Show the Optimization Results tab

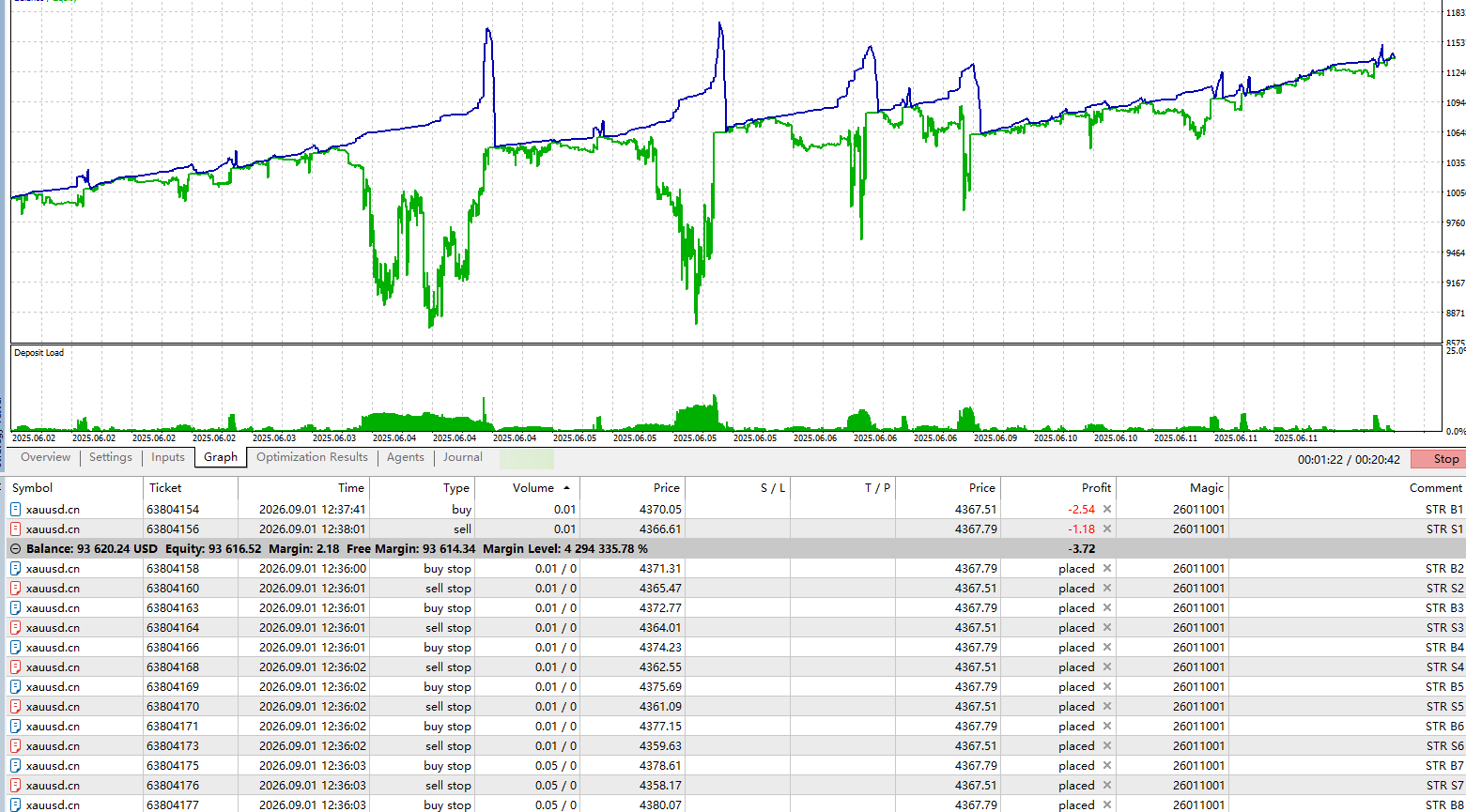tap(312, 457)
